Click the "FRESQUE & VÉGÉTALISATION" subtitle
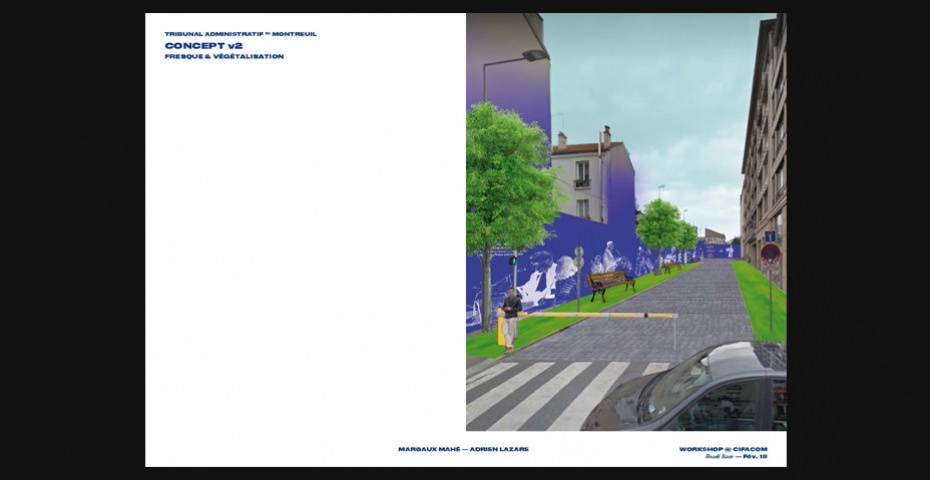Viewport: 930px width, 480px height. point(224,57)
